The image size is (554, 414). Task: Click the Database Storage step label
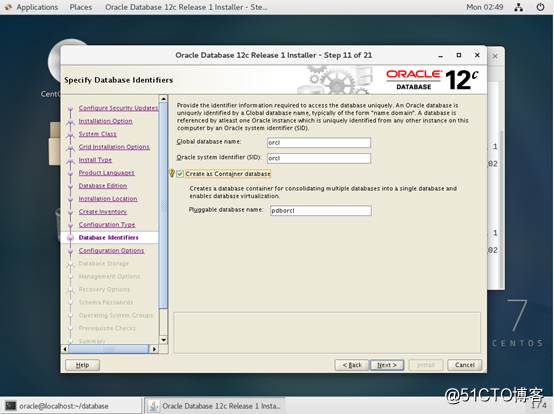point(104,264)
